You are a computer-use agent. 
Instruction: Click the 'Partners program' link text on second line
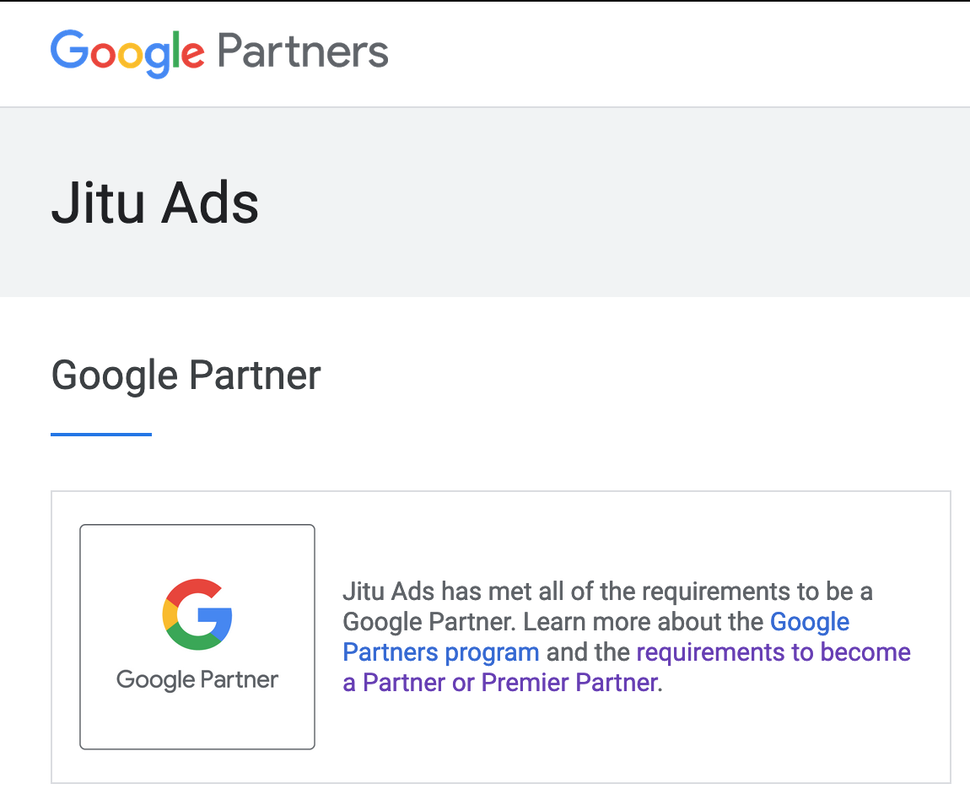[x=441, y=653]
